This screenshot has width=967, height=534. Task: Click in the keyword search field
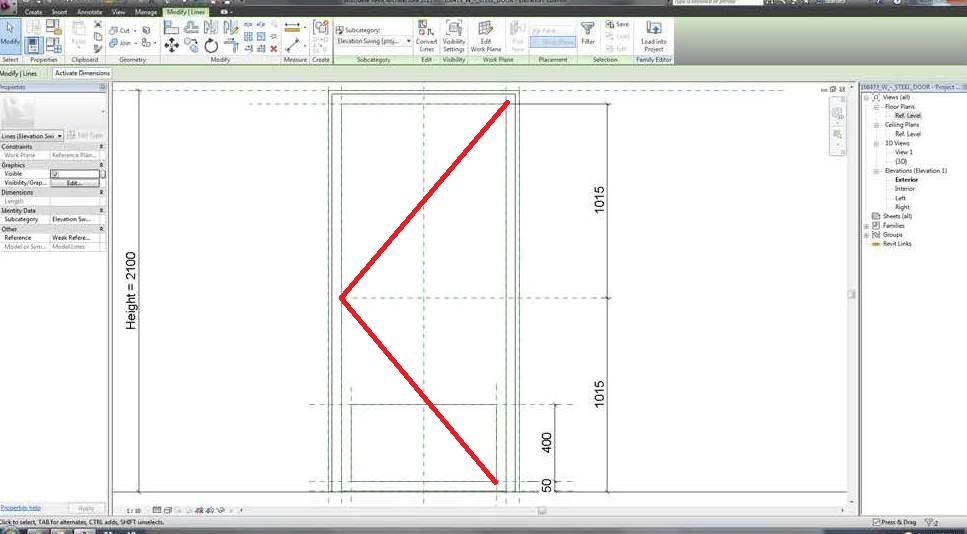pyautogui.click(x=718, y=2)
